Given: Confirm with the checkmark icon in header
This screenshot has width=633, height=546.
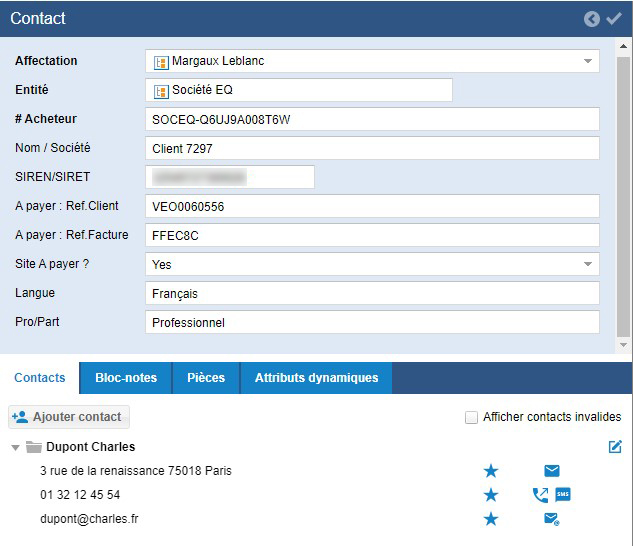Looking at the screenshot, I should click(614, 18).
